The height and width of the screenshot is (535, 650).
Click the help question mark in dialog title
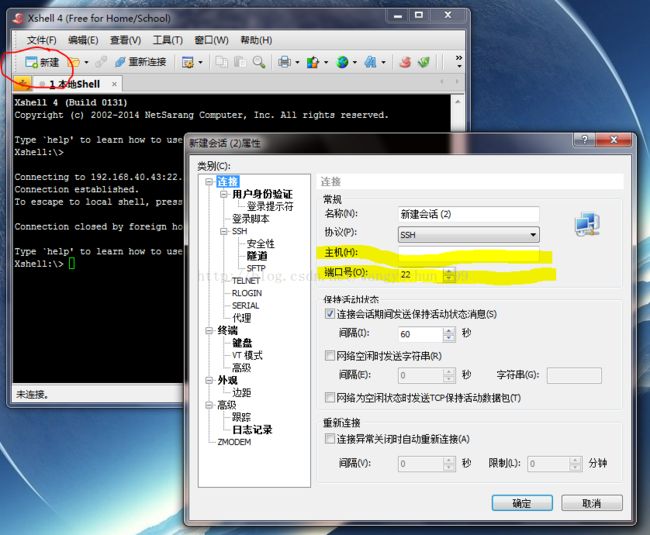(x=585, y=140)
